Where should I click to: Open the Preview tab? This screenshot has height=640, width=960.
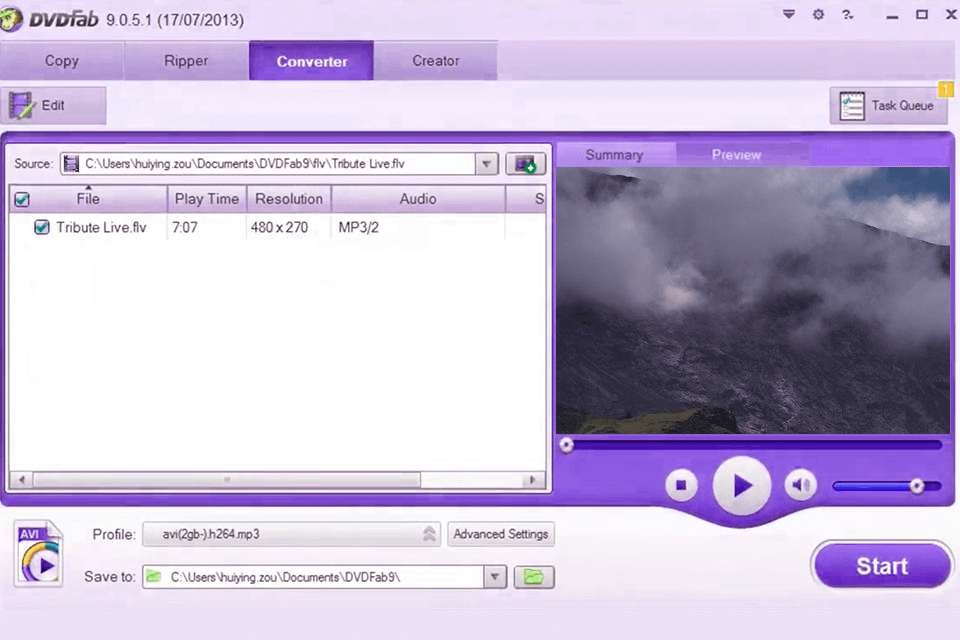[736, 154]
